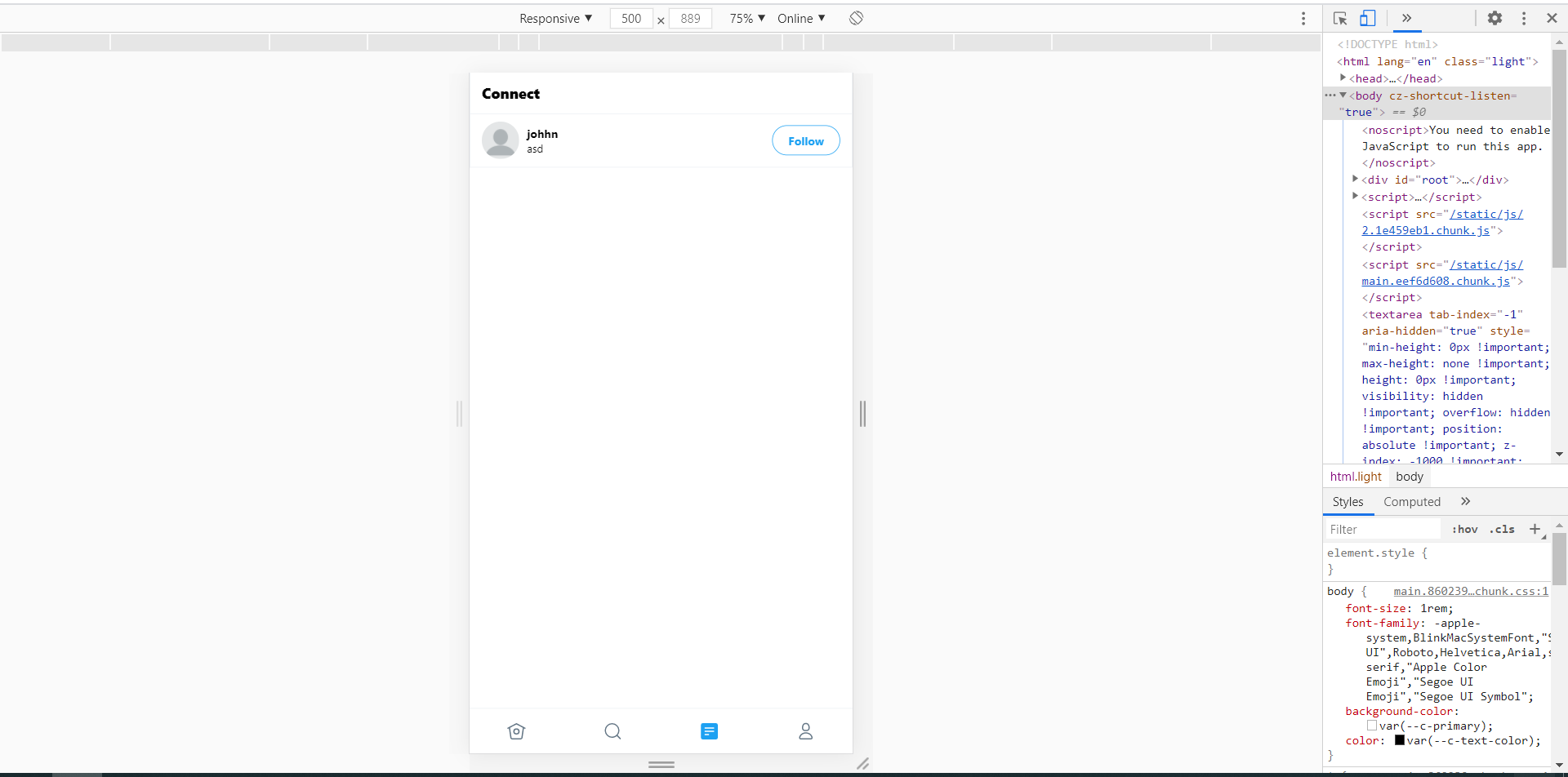The width and height of the screenshot is (1568, 777).
Task: Open the Online throttling dropdown
Action: click(801, 18)
